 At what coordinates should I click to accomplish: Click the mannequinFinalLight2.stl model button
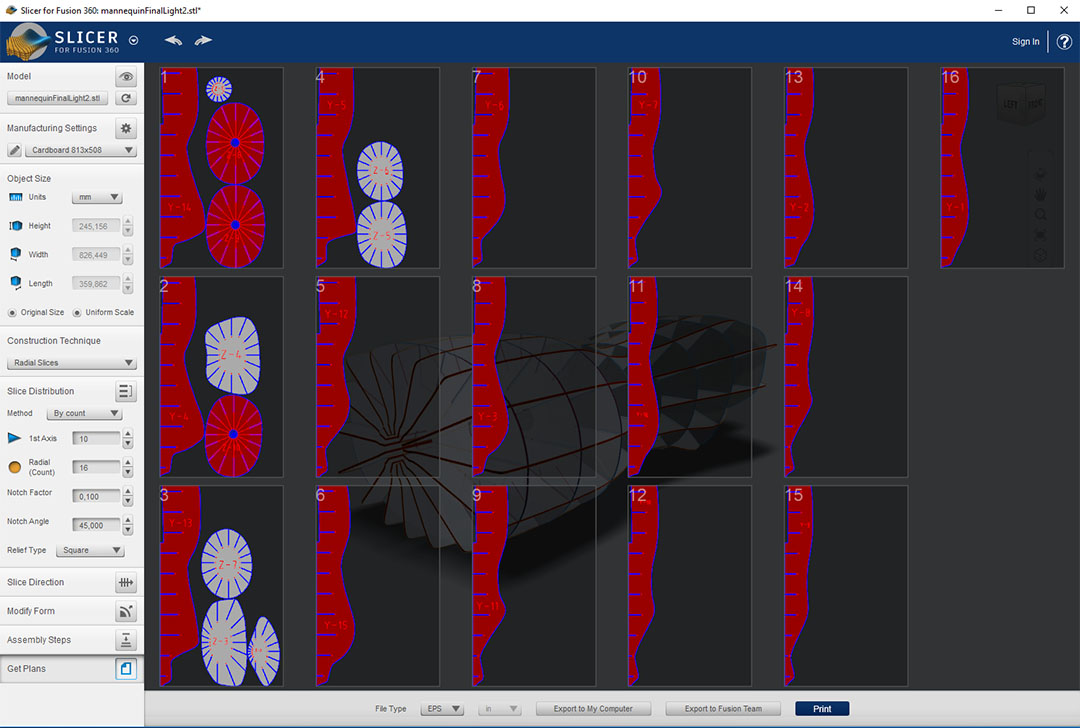coord(57,98)
